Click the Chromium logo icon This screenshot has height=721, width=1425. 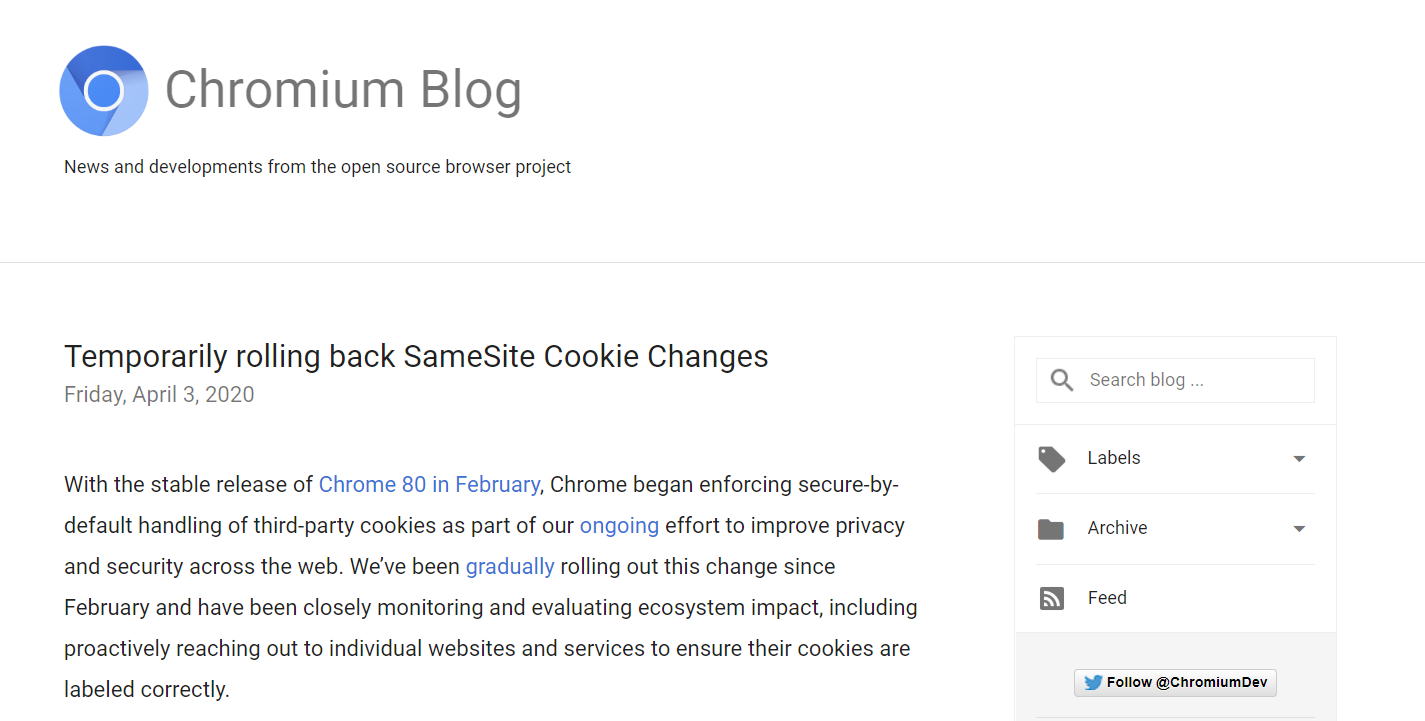click(x=104, y=91)
